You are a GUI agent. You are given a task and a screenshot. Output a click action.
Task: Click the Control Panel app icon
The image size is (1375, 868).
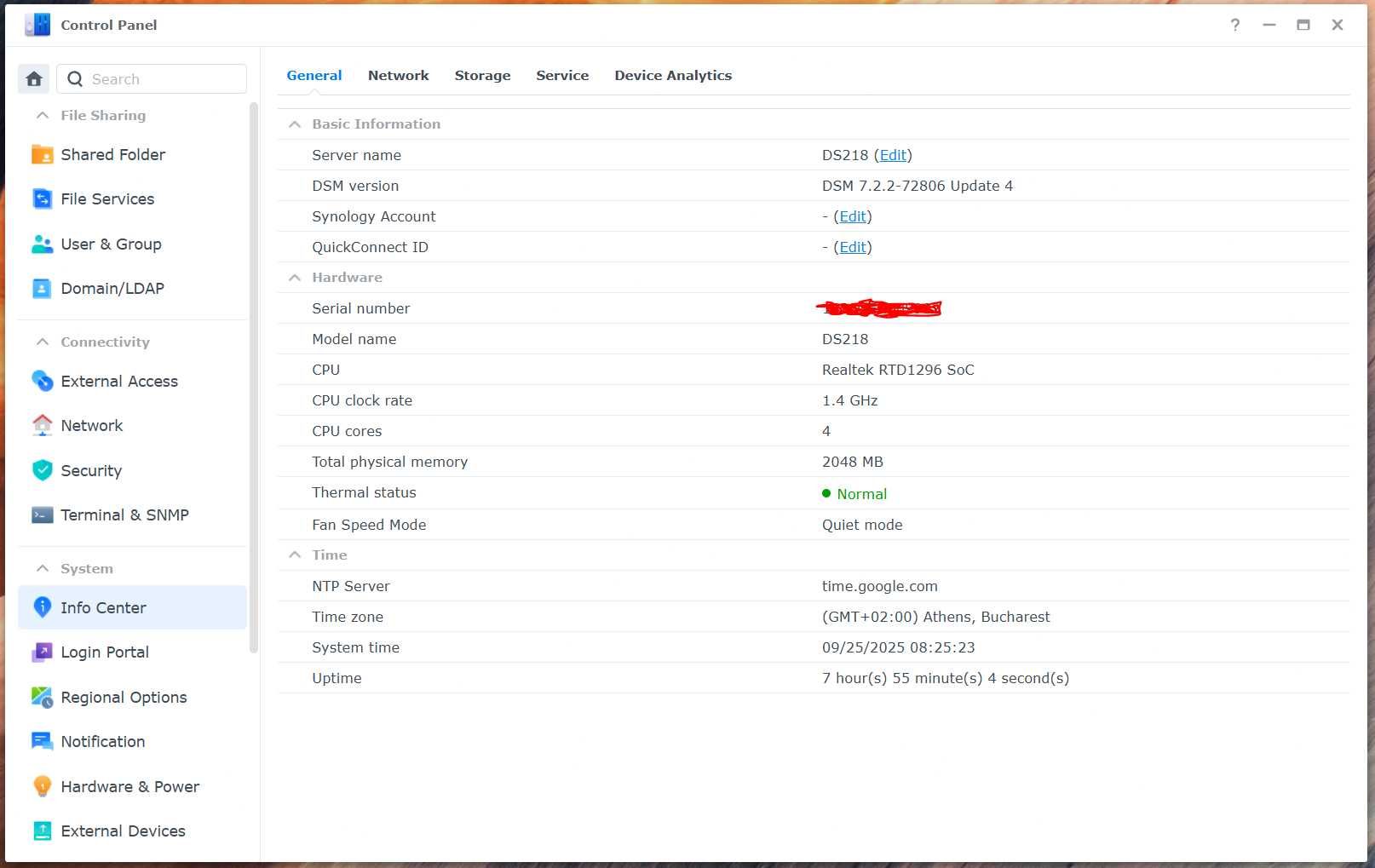coord(37,25)
